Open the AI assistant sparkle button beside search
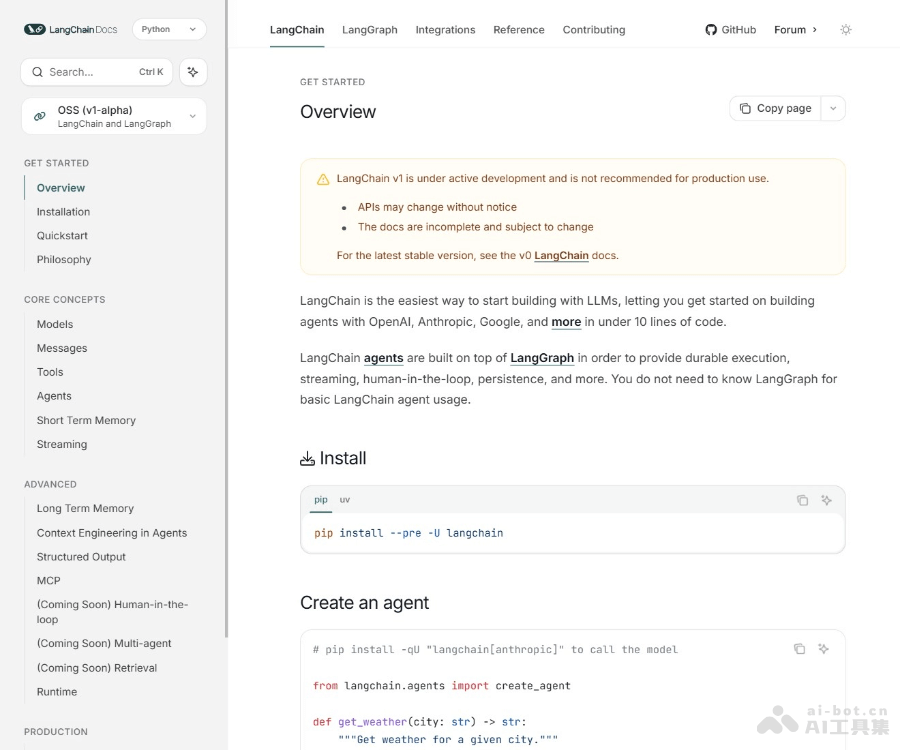Screen dimensions: 900x750 (x=193, y=72)
